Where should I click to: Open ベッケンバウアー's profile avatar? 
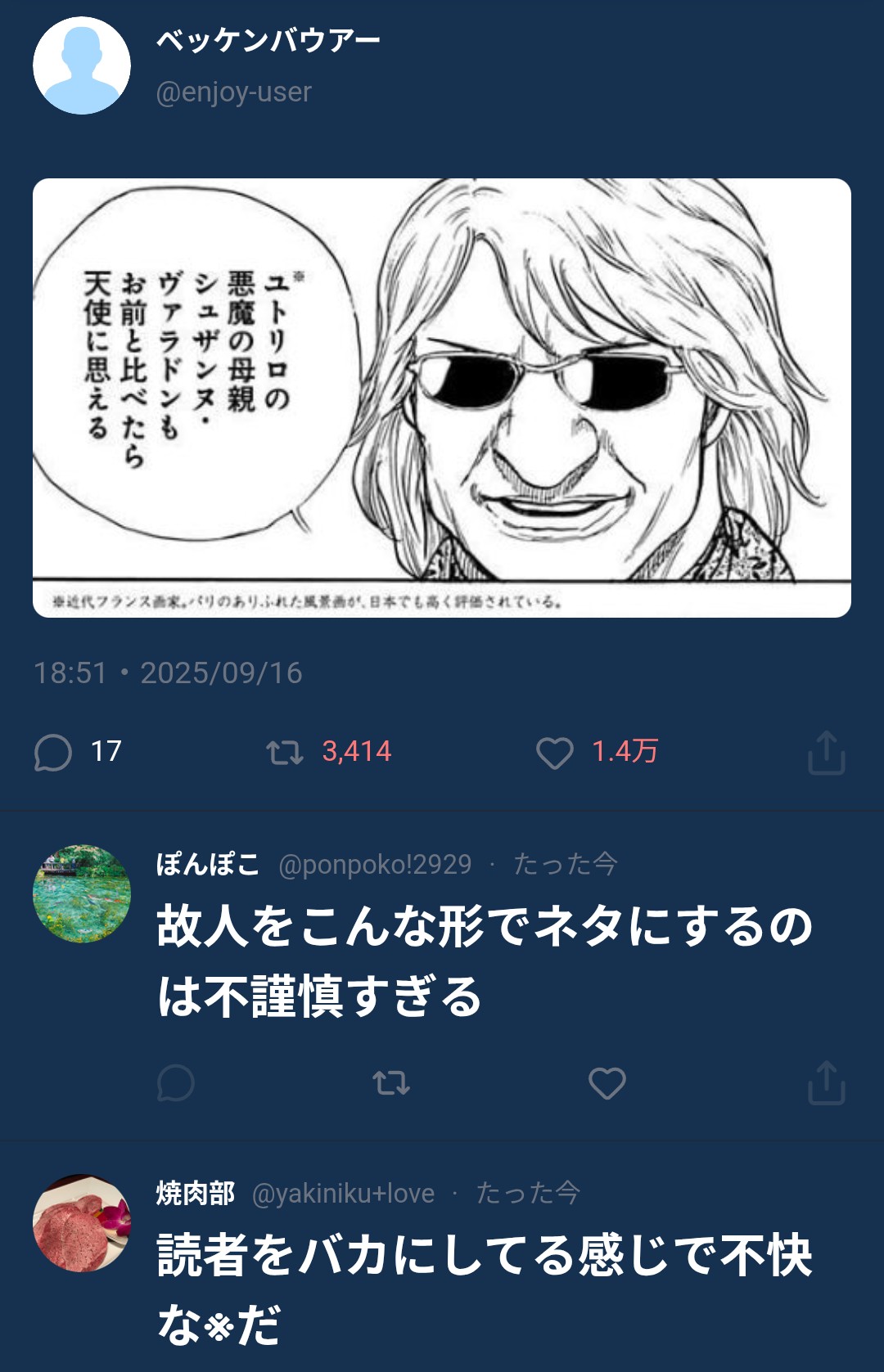82,65
